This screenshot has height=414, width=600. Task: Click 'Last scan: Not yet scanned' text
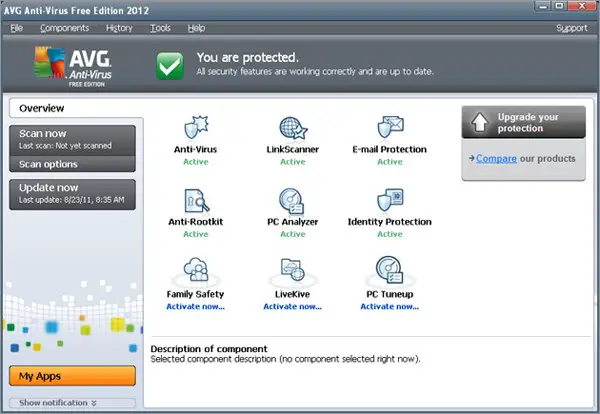[x=65, y=146]
